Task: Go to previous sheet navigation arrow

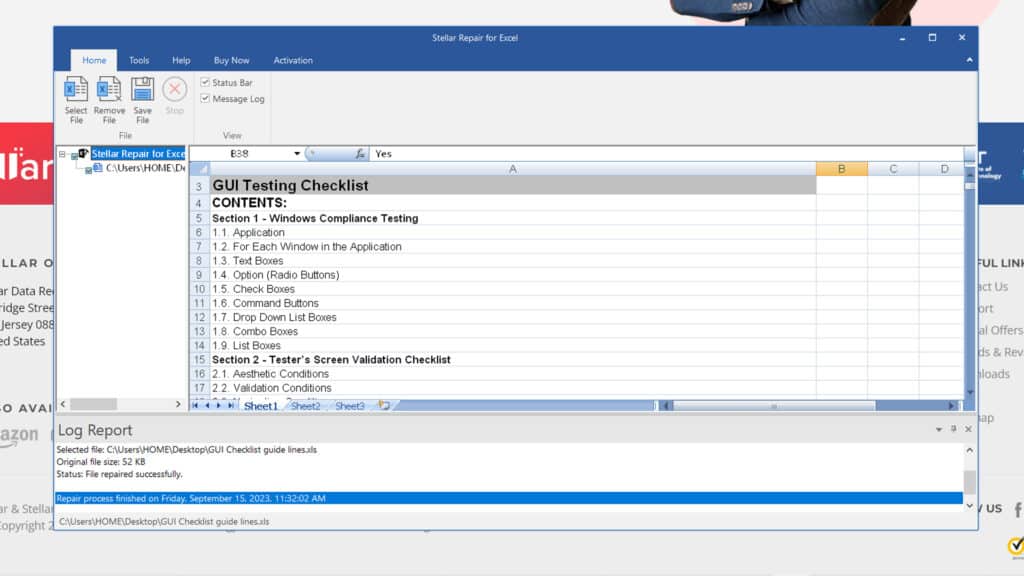Action: coord(207,406)
